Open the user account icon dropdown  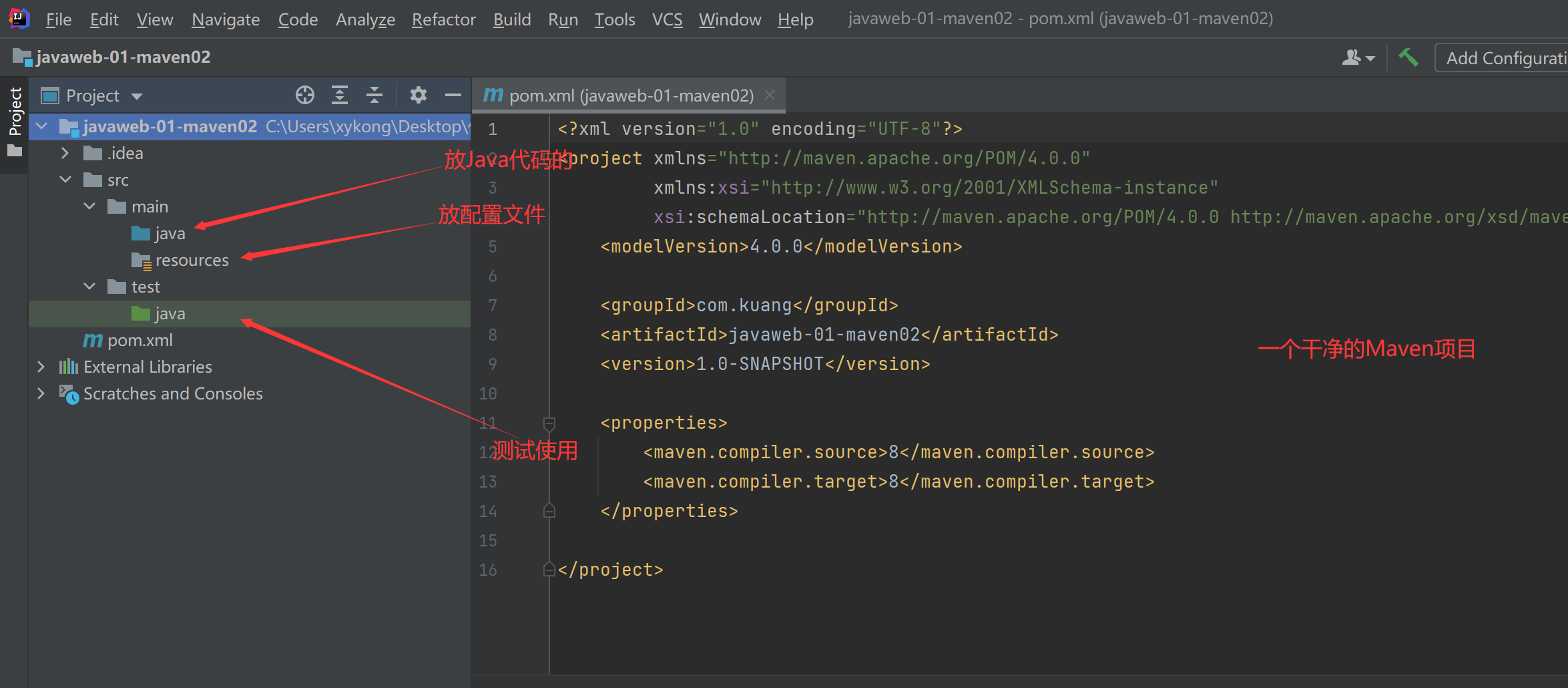pyautogui.click(x=1358, y=57)
